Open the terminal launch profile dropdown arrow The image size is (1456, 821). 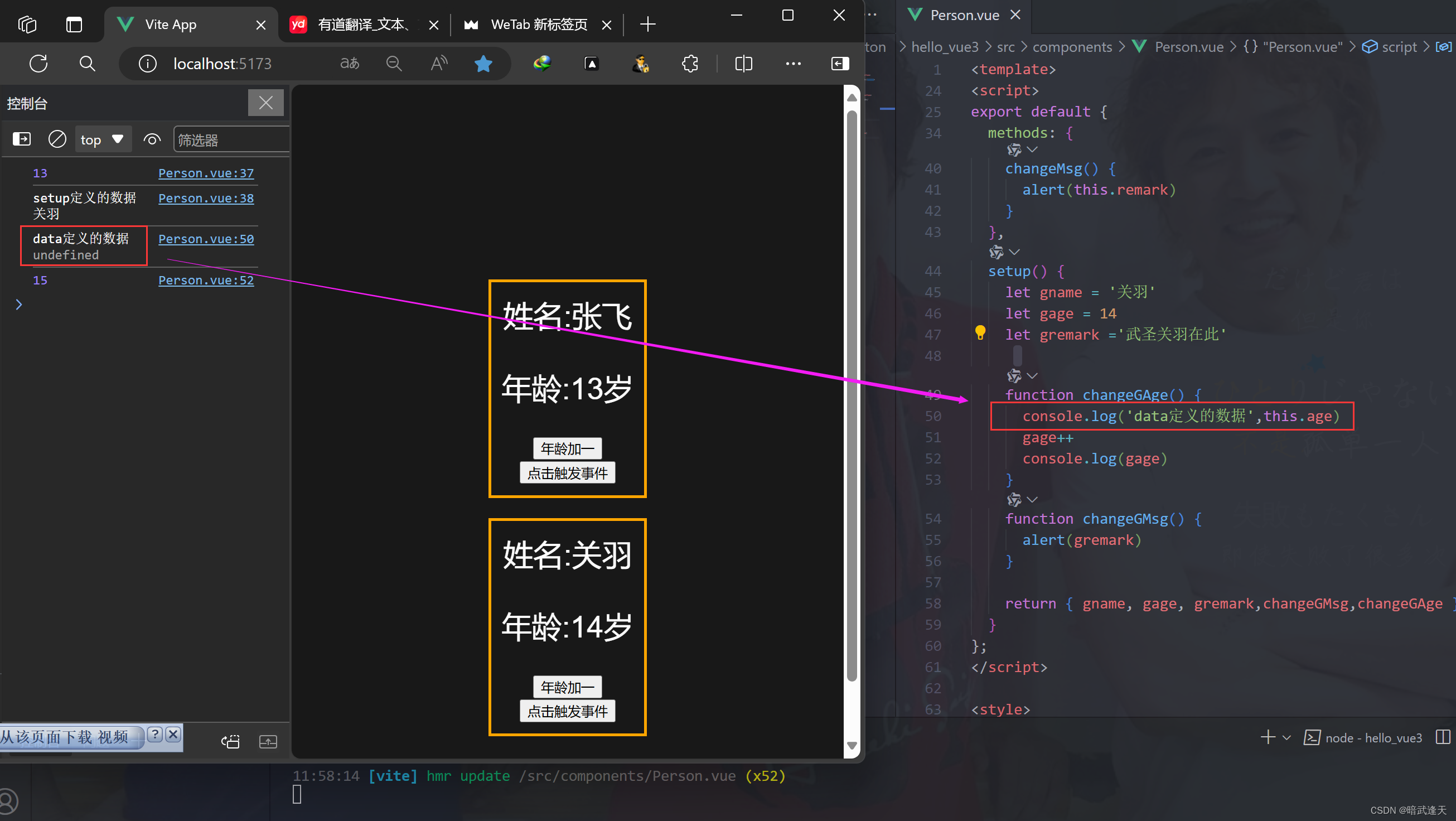pyautogui.click(x=1287, y=737)
